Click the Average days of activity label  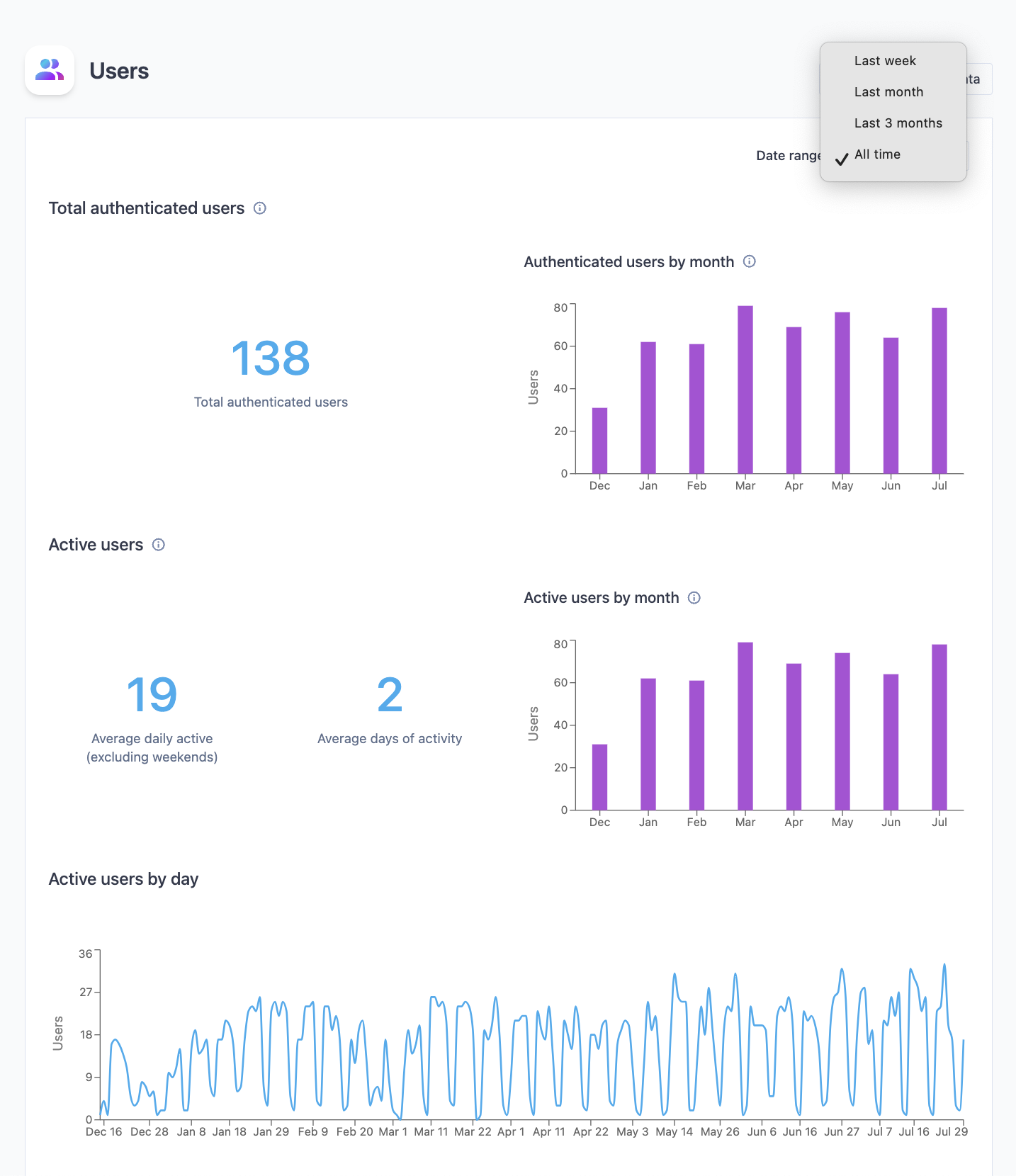[x=390, y=739]
